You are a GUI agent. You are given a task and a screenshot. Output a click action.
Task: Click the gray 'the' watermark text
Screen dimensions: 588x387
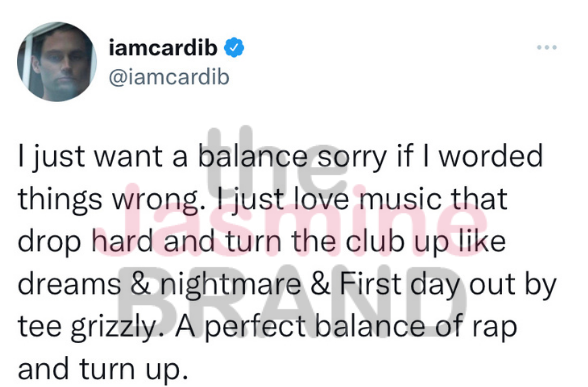pos(277,160)
